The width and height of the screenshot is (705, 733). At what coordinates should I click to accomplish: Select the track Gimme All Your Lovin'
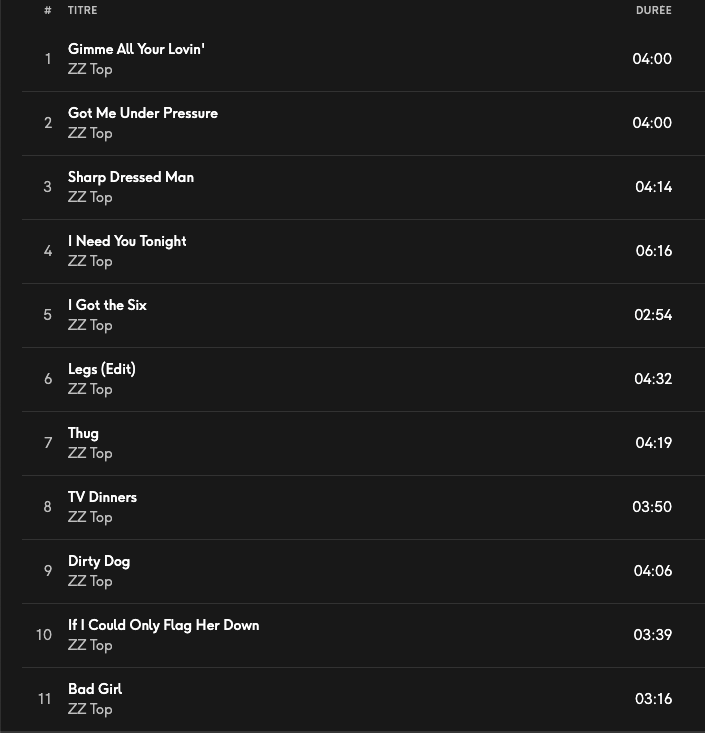[x=136, y=49]
